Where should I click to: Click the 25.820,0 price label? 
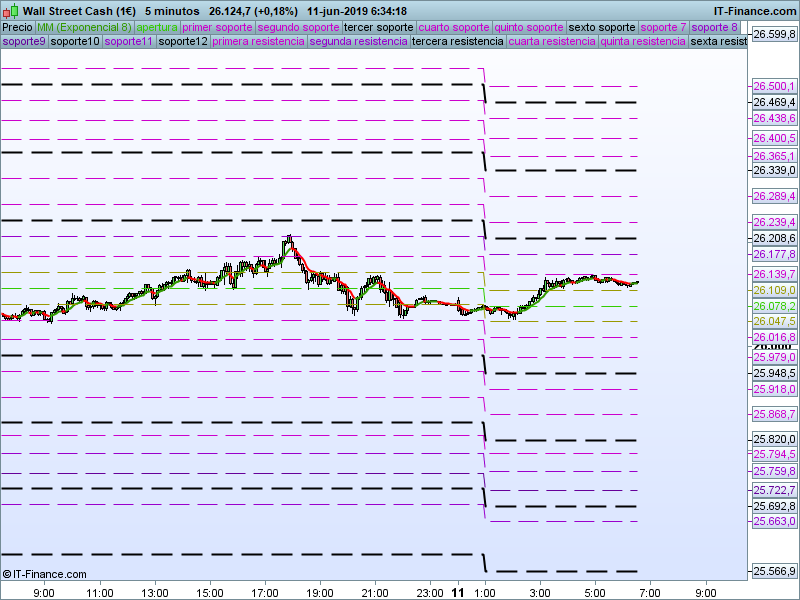(x=774, y=439)
